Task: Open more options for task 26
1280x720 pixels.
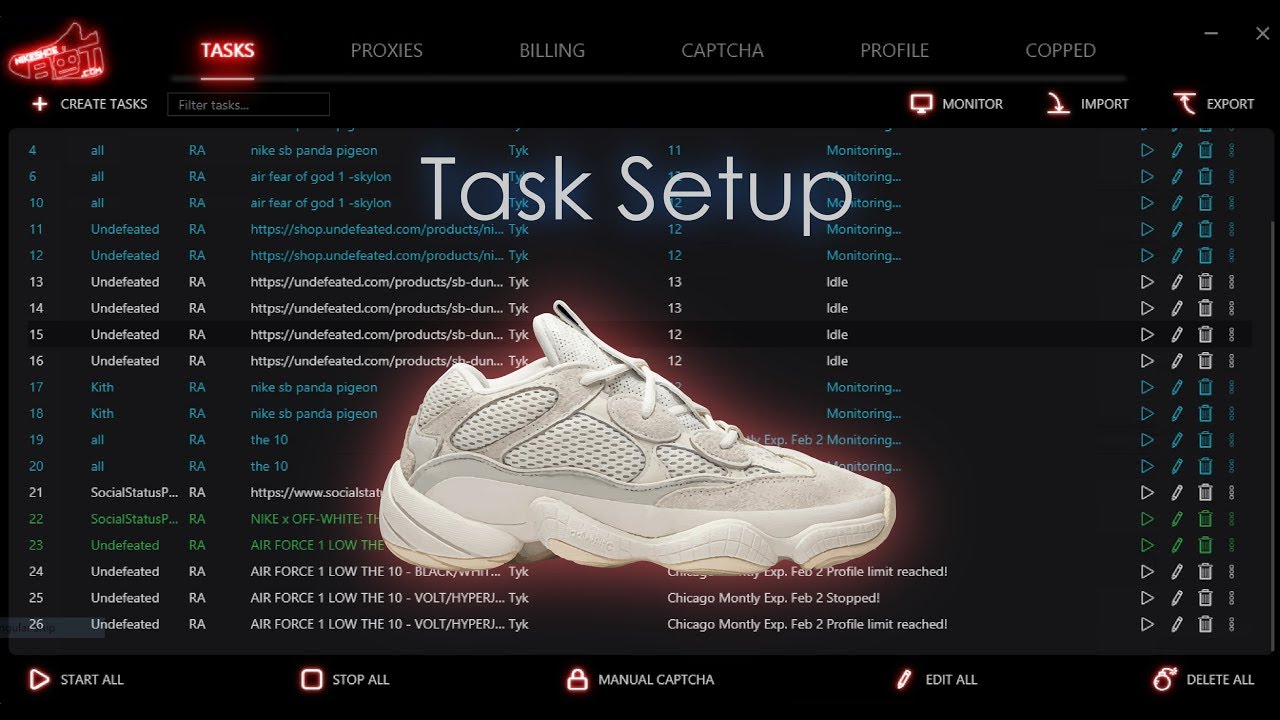Action: pyautogui.click(x=1232, y=624)
